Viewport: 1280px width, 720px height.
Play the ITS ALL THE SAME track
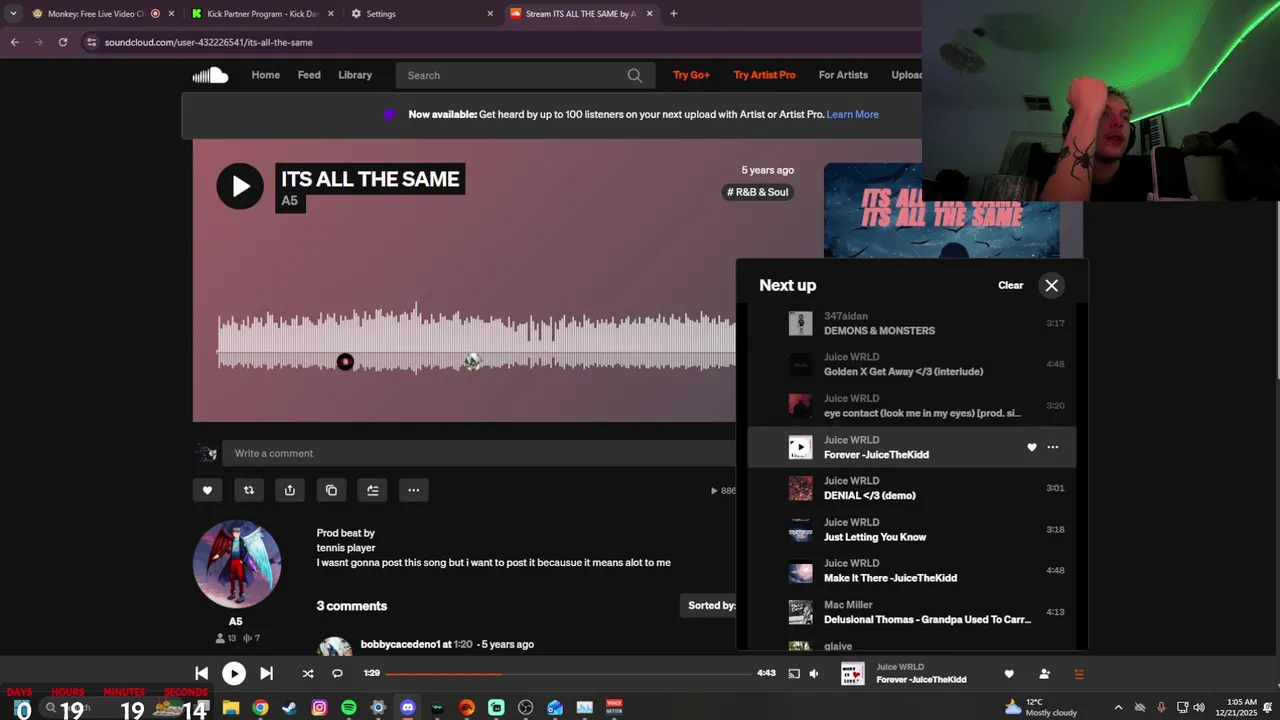coord(240,186)
